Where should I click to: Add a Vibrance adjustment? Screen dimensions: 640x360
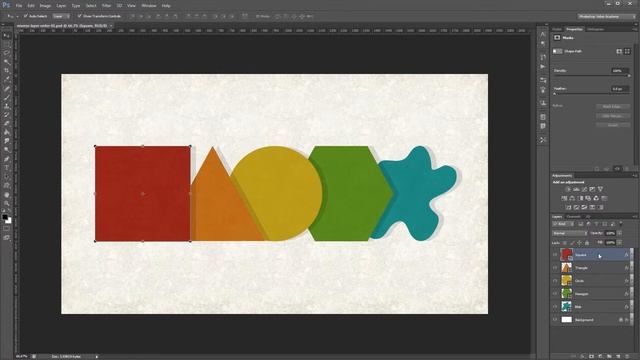pos(600,189)
